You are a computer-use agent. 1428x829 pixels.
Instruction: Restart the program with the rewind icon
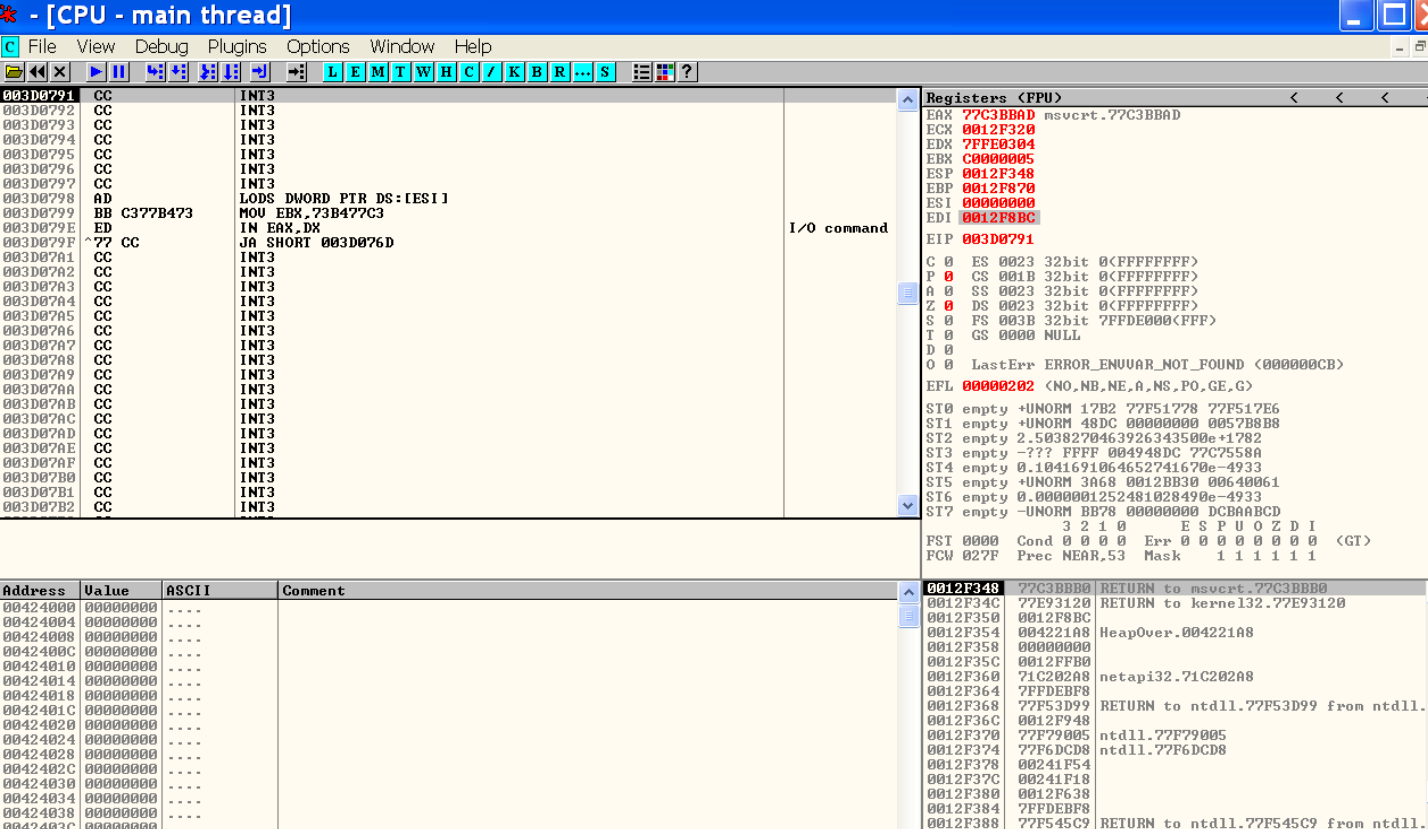37,72
